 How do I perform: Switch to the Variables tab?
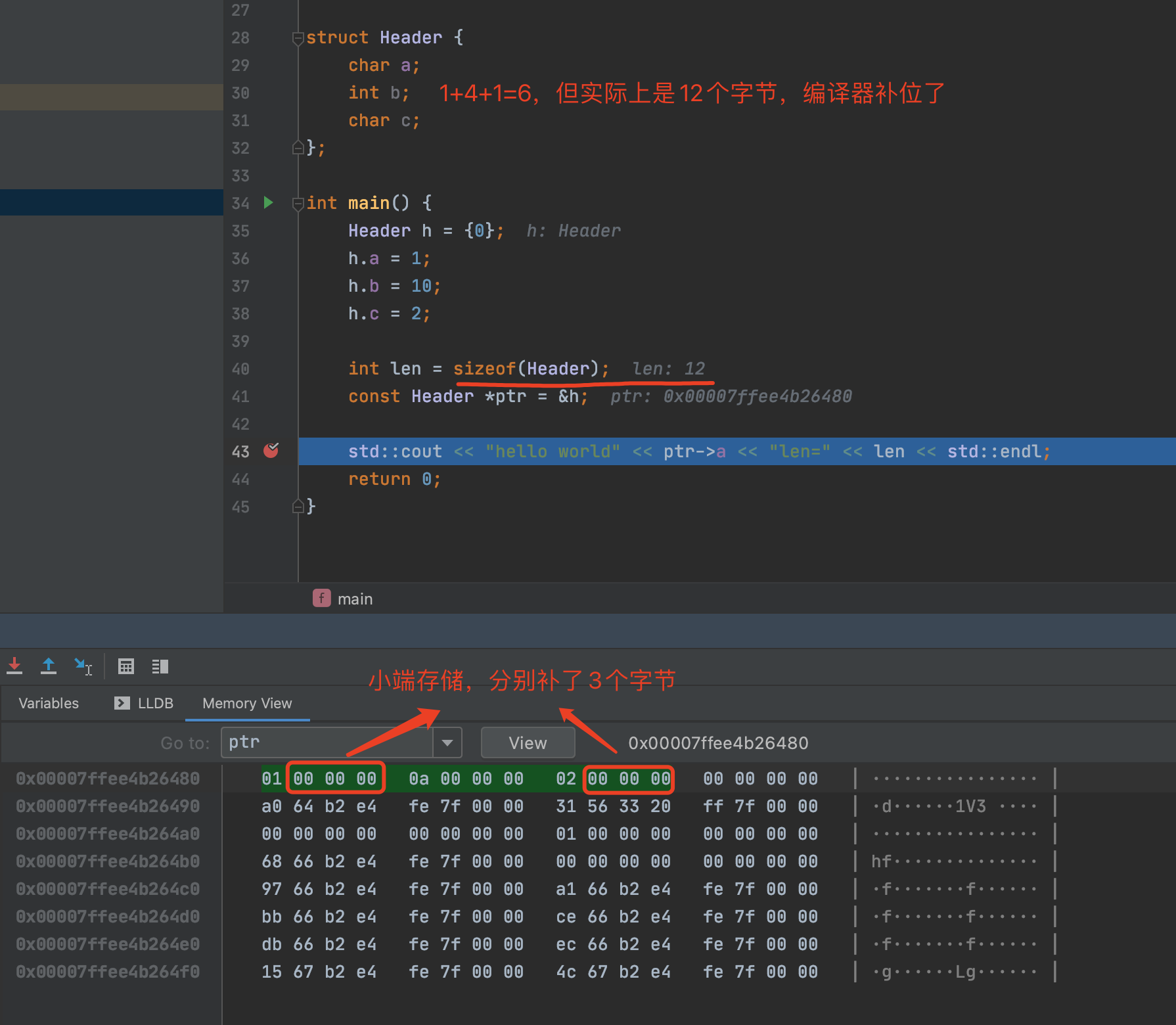(49, 703)
